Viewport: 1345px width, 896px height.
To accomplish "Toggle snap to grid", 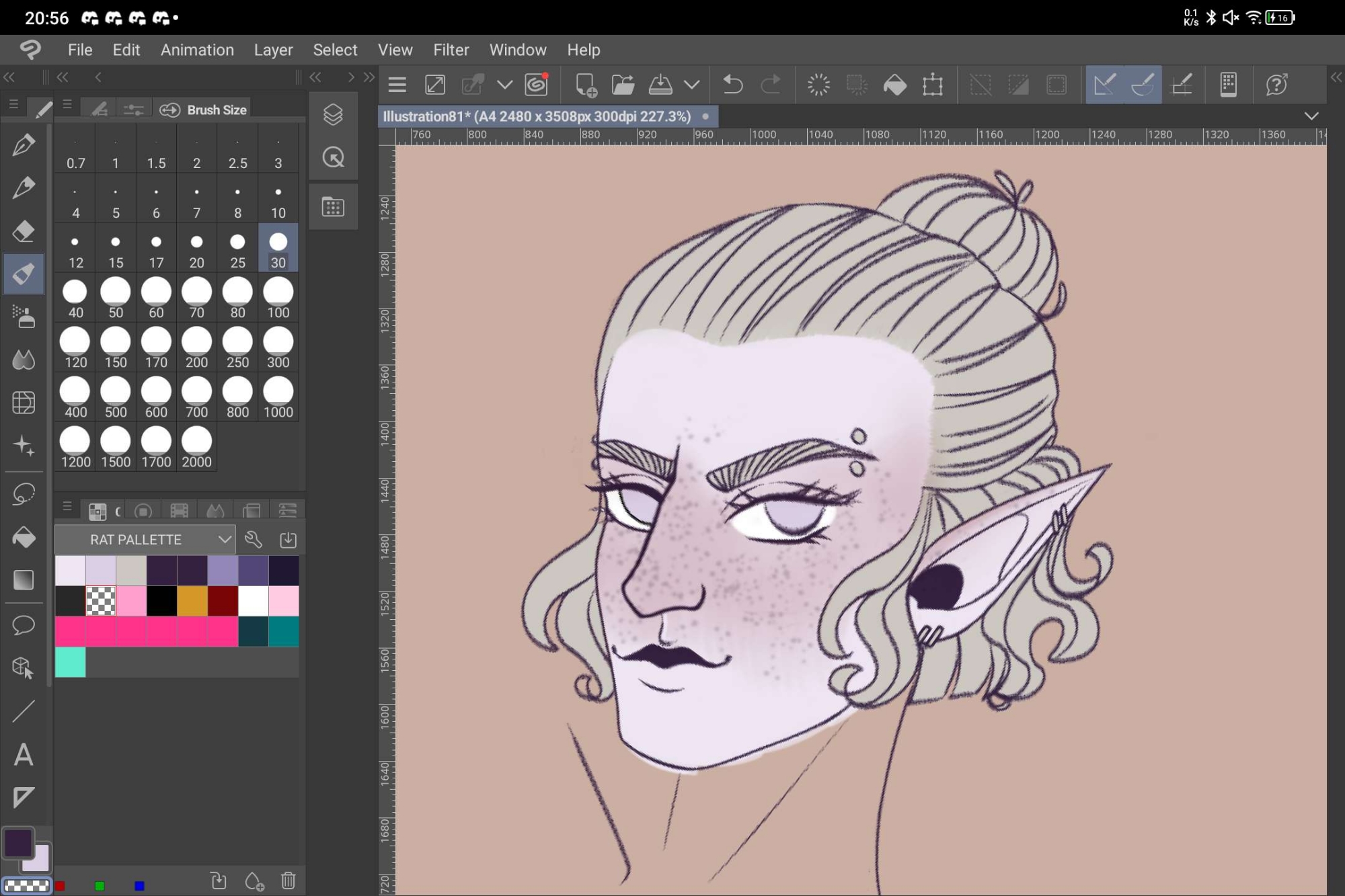I will pyautogui.click(x=1182, y=85).
